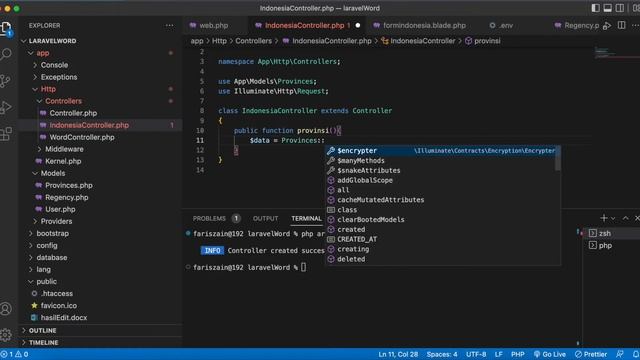The image size is (640, 360).
Task: Click the feedback icon in status bar
Action: [x=620, y=354]
